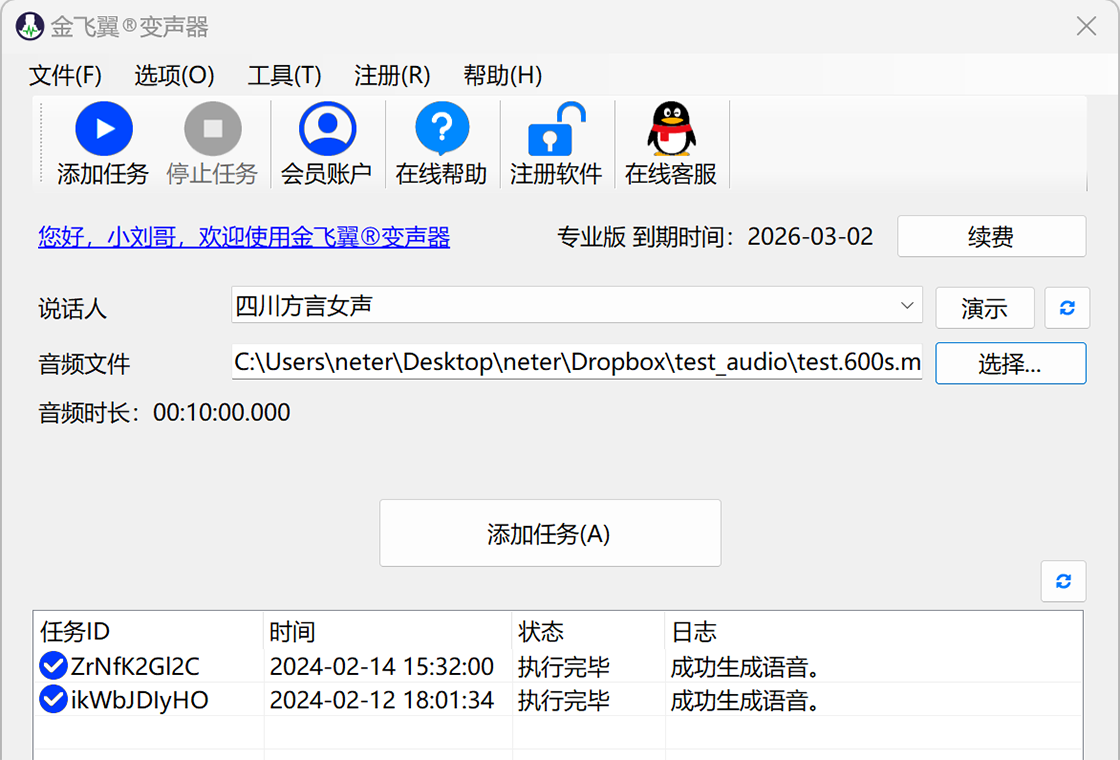1120x760 pixels.
Task: Click the audio file path input field
Action: [576, 362]
